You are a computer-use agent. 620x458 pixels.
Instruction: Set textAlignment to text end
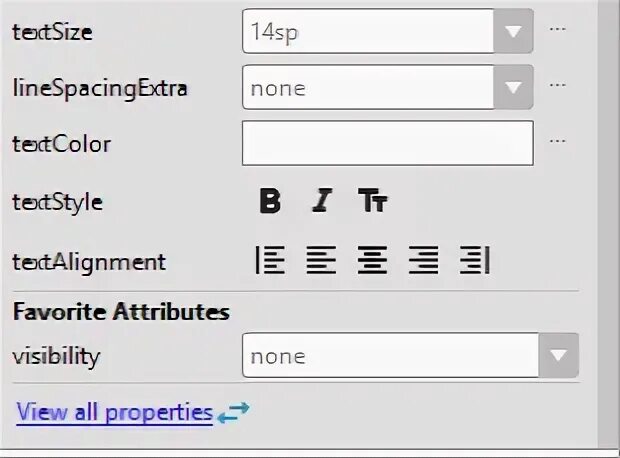[x=424, y=261]
